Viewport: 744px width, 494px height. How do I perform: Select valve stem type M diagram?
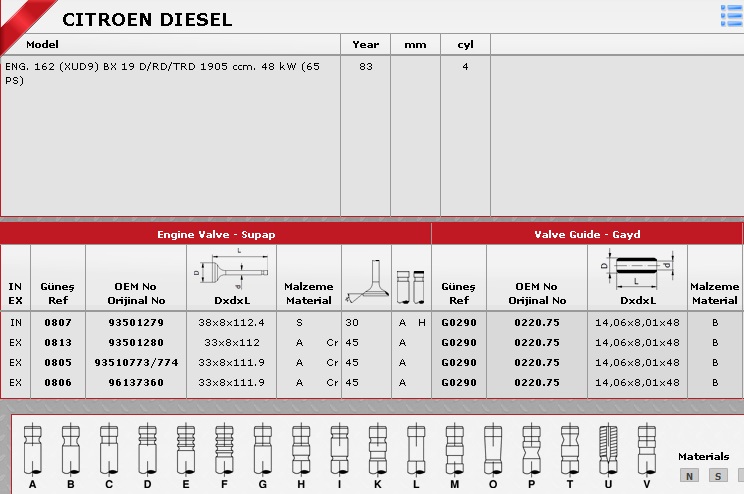click(454, 449)
